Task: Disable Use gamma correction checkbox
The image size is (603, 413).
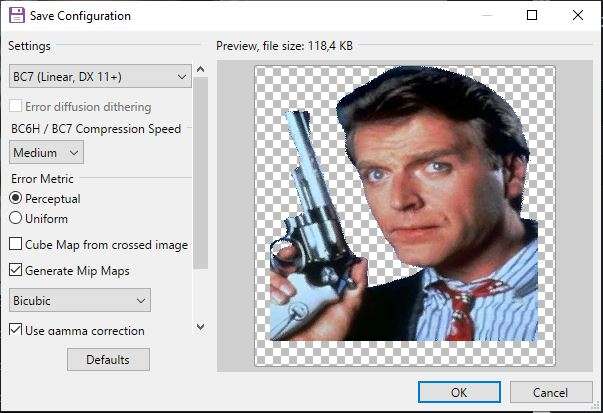Action: click(x=15, y=329)
